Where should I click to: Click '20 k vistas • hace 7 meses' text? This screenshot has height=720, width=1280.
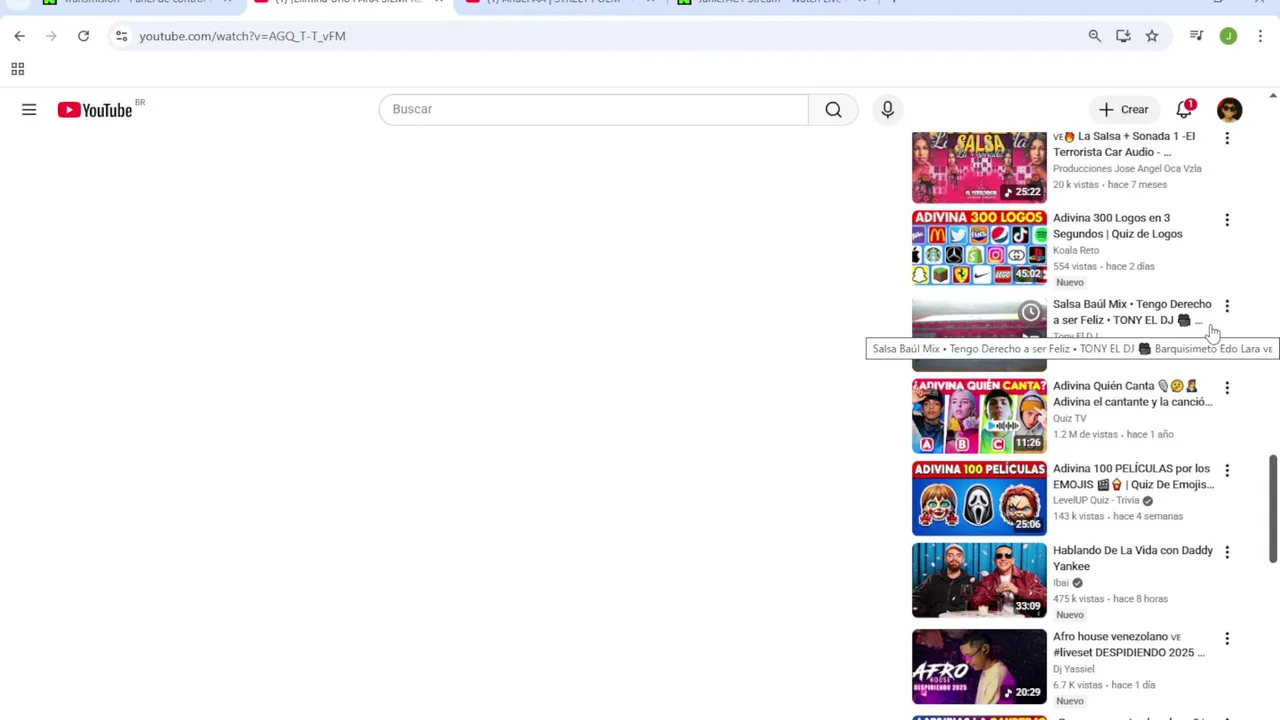1110,185
